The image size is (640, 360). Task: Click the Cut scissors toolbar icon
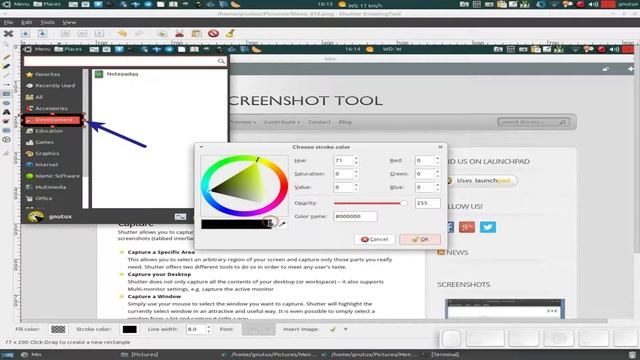179,33
